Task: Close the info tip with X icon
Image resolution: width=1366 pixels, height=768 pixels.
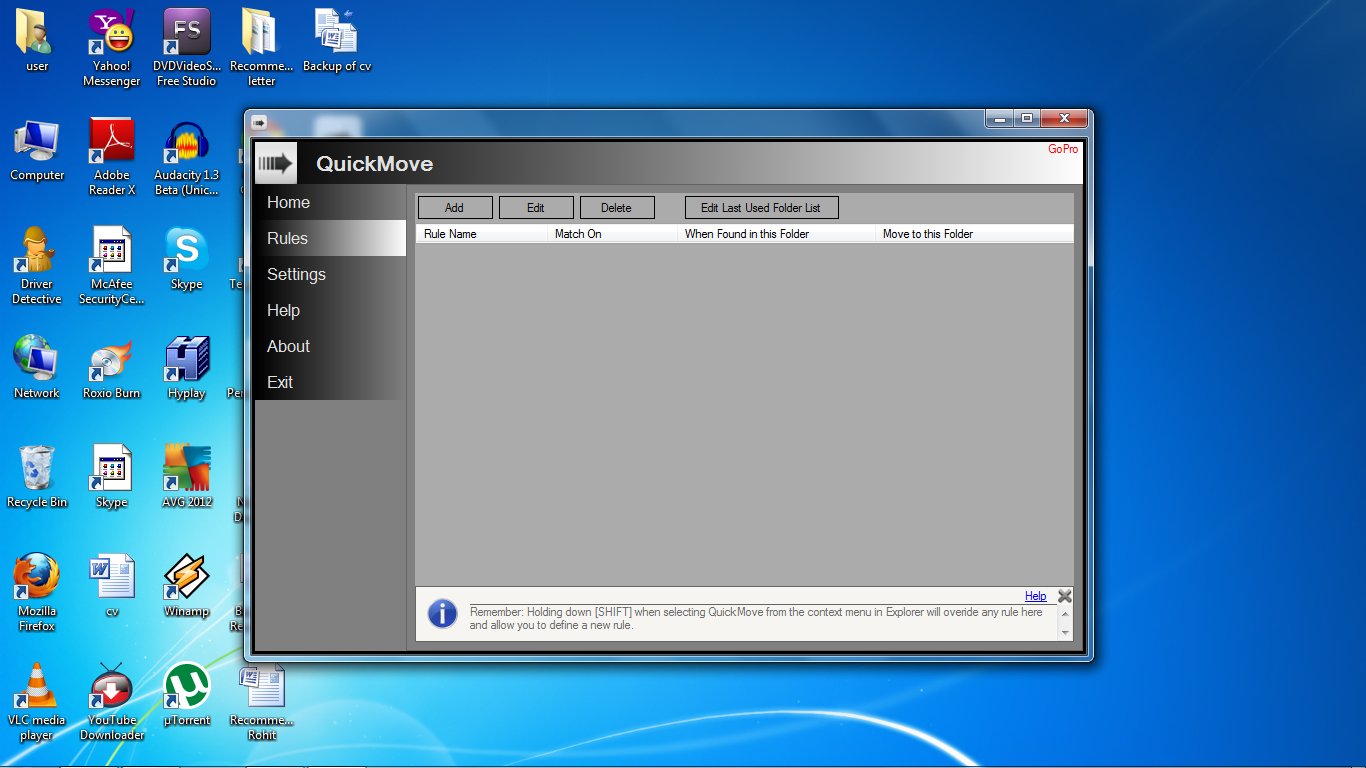Action: (x=1064, y=597)
